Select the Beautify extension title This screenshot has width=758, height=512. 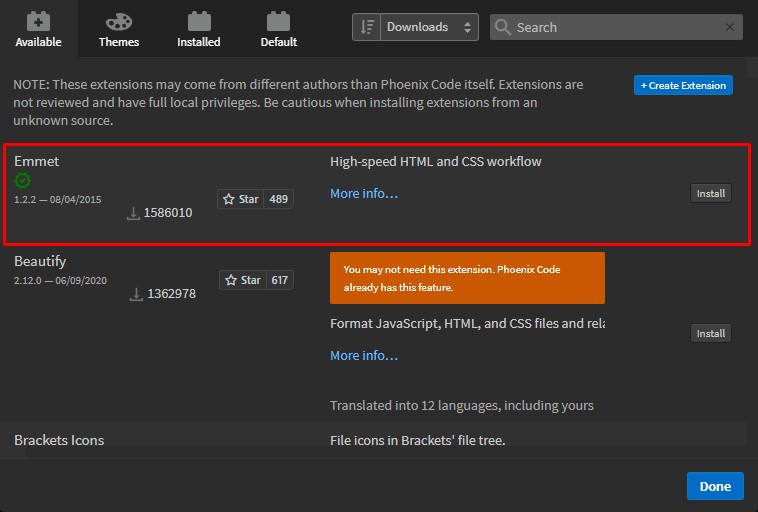(x=40, y=261)
